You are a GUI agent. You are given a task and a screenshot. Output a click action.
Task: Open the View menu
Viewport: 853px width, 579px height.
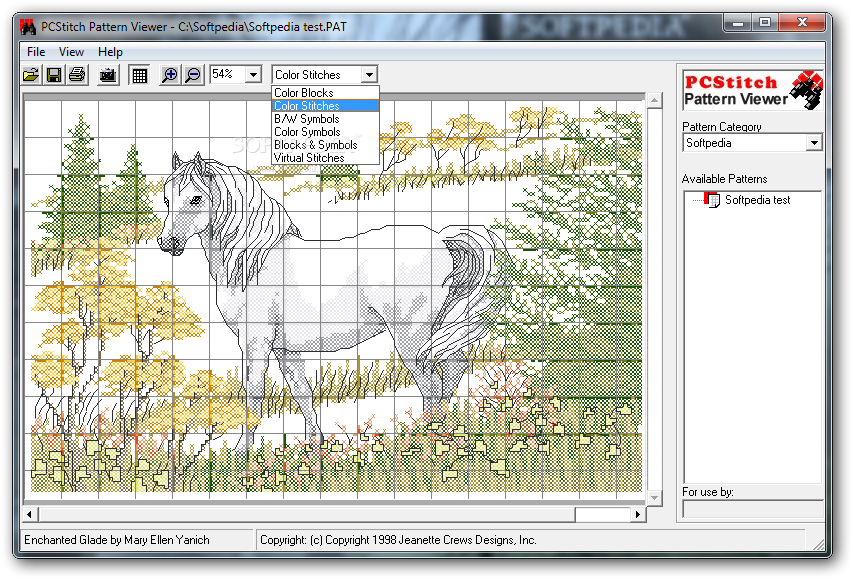click(71, 52)
